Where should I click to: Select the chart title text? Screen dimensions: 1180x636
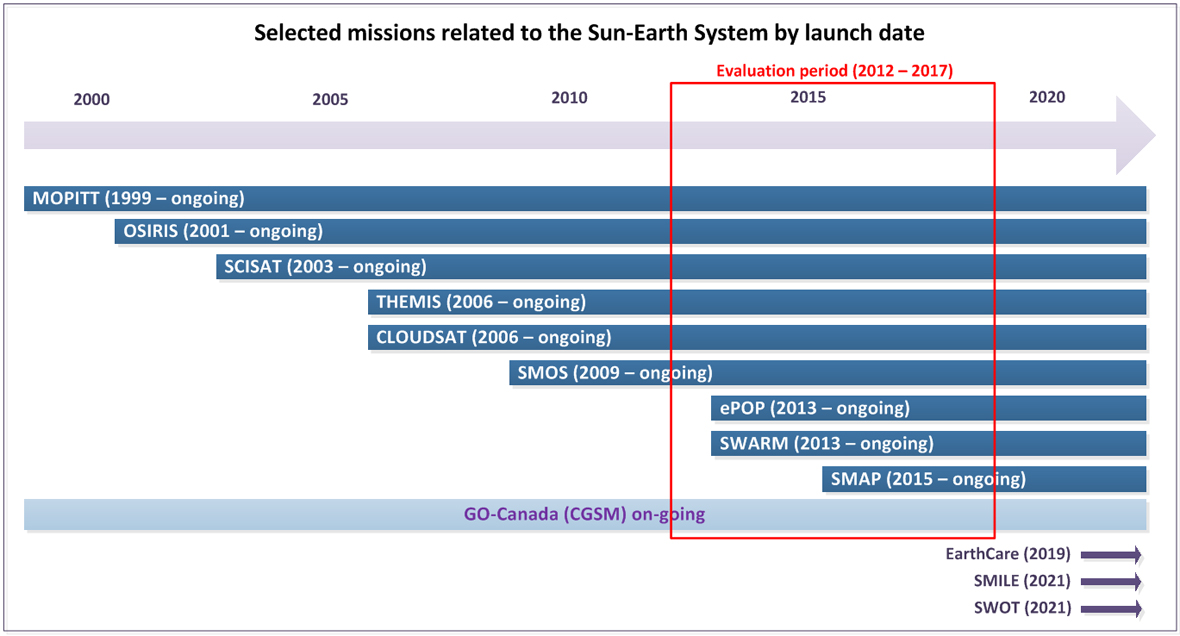click(x=589, y=33)
